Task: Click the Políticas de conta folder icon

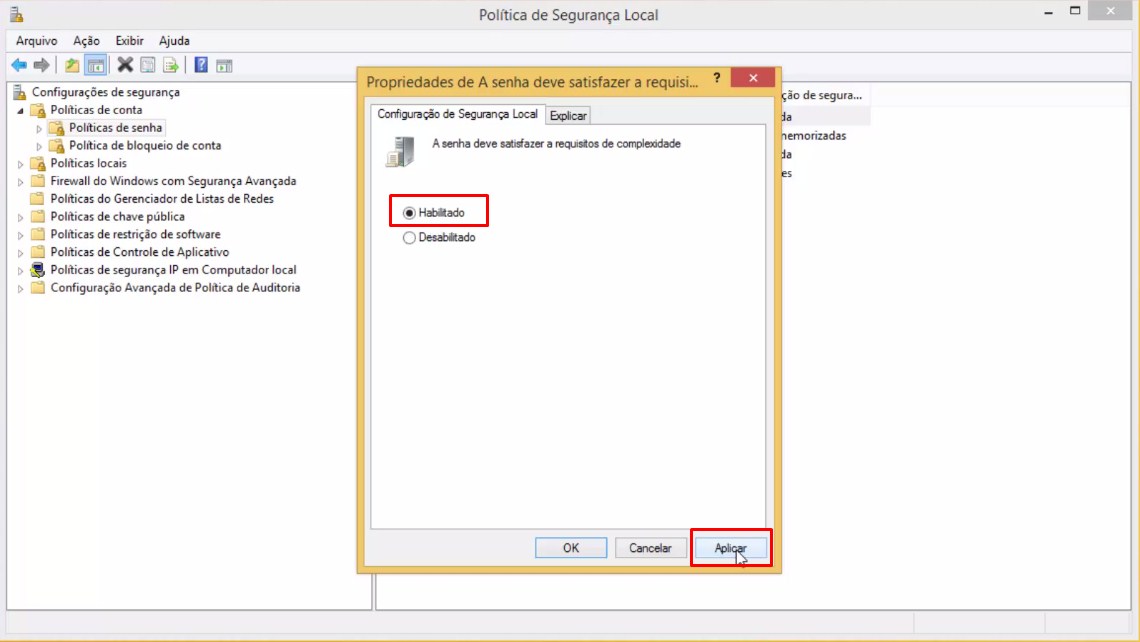Action: tap(38, 110)
